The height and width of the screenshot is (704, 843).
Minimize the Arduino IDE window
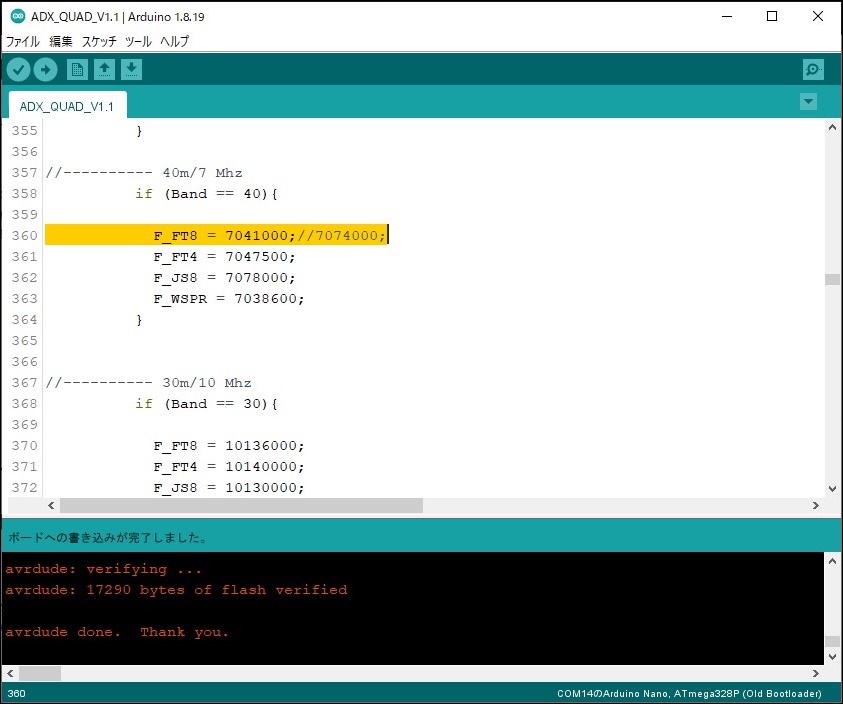pos(727,16)
